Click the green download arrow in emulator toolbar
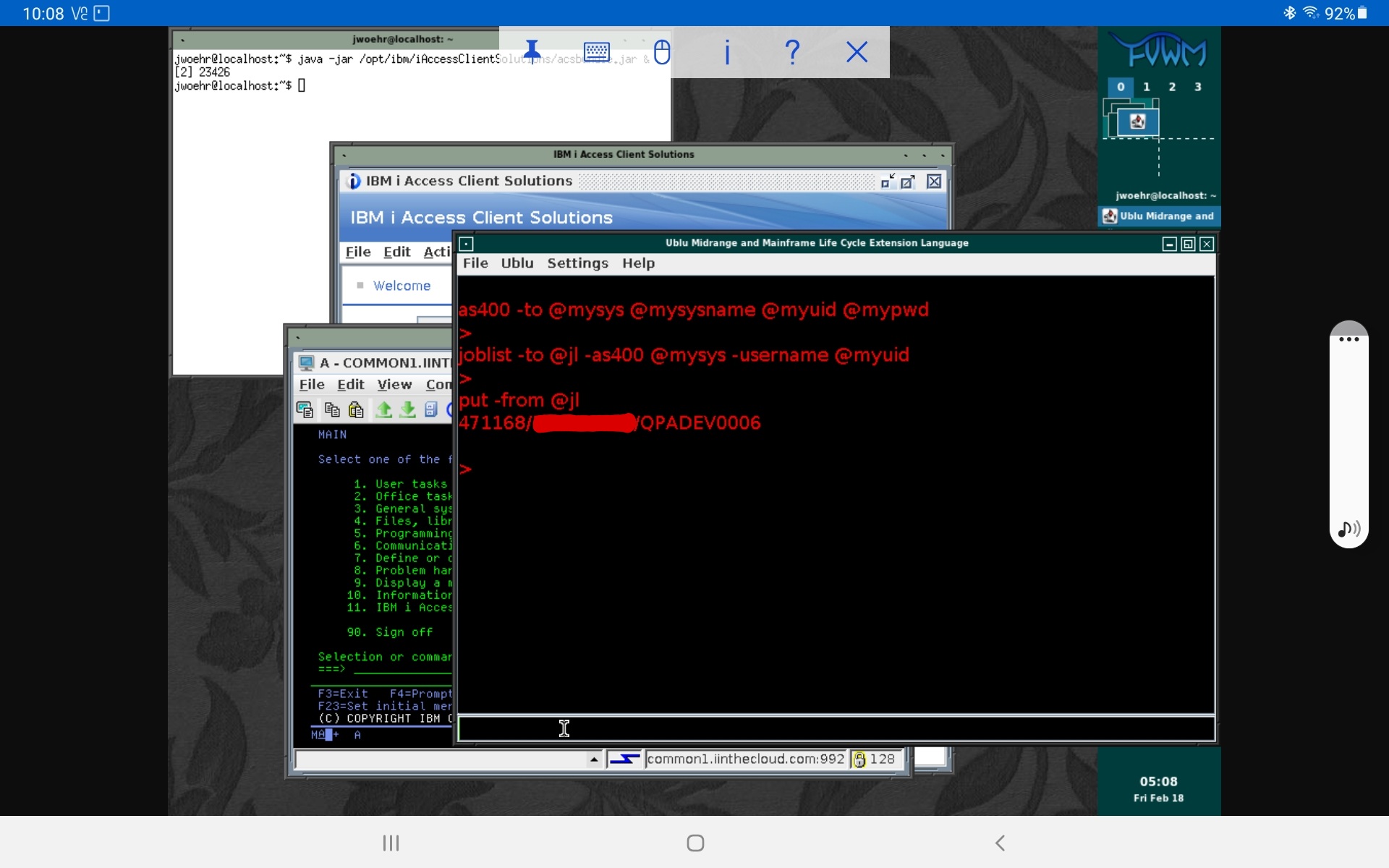Screen dimensions: 1389x868 [x=407, y=410]
